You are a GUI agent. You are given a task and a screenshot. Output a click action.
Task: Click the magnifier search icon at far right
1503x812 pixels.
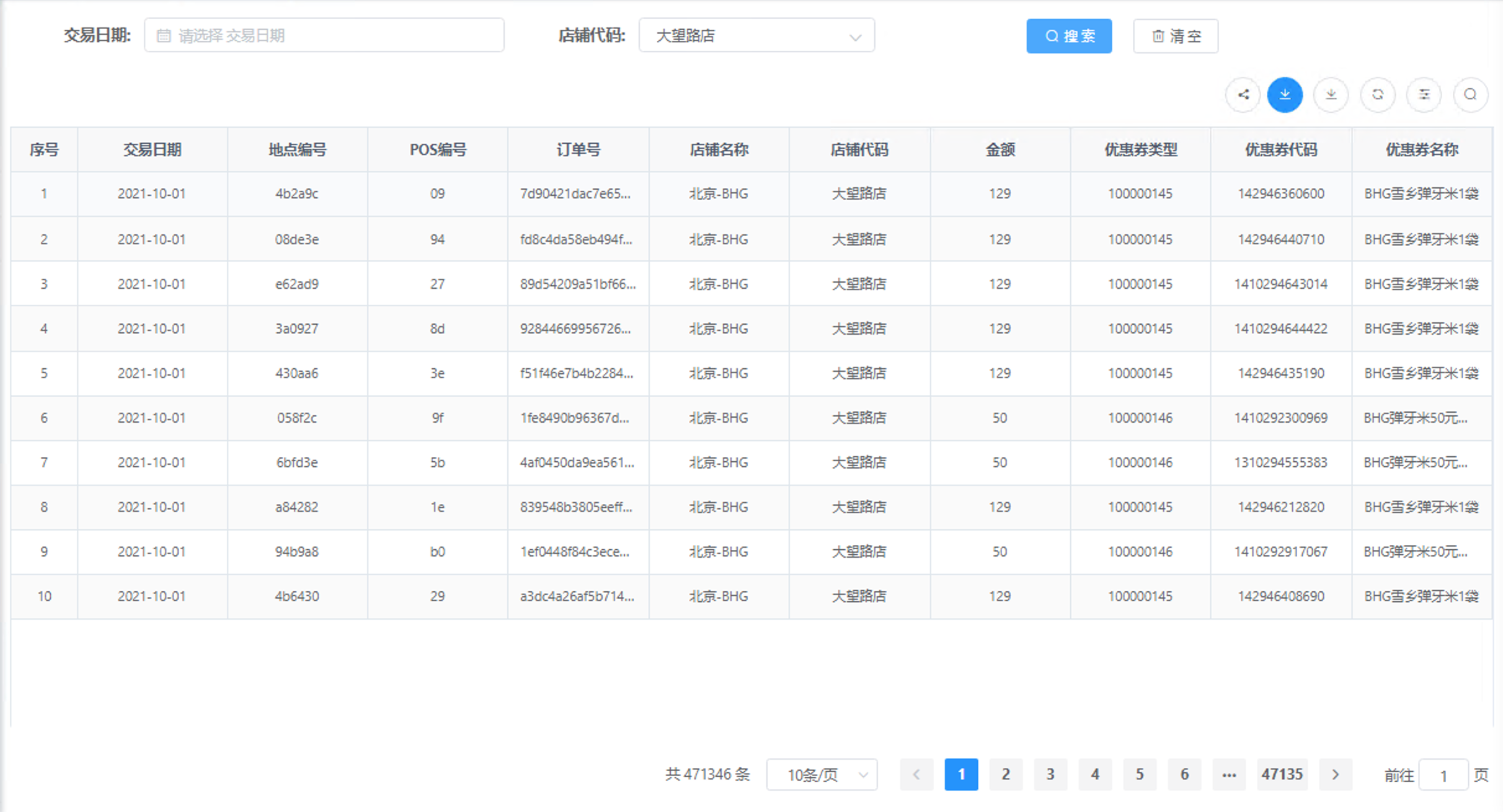(1470, 94)
